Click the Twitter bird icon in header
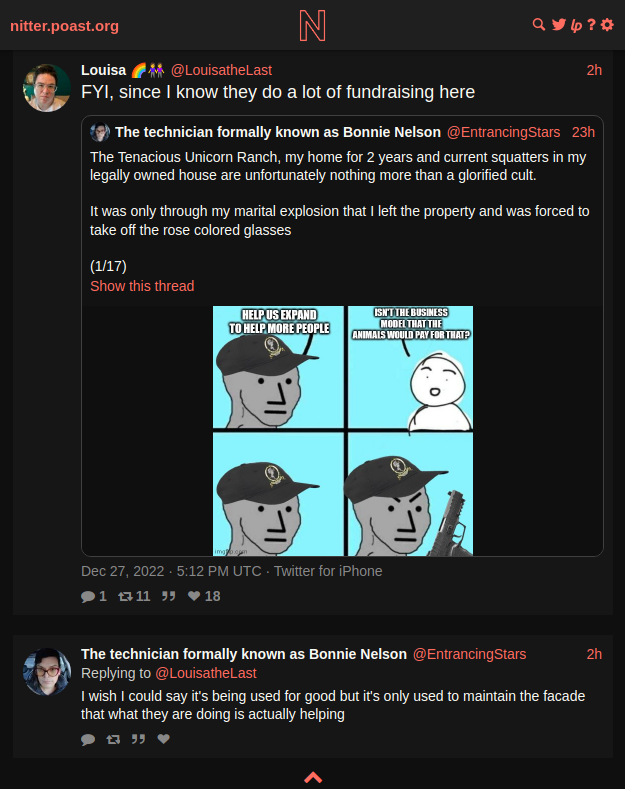Viewport: 625px width, 789px height. click(x=559, y=25)
